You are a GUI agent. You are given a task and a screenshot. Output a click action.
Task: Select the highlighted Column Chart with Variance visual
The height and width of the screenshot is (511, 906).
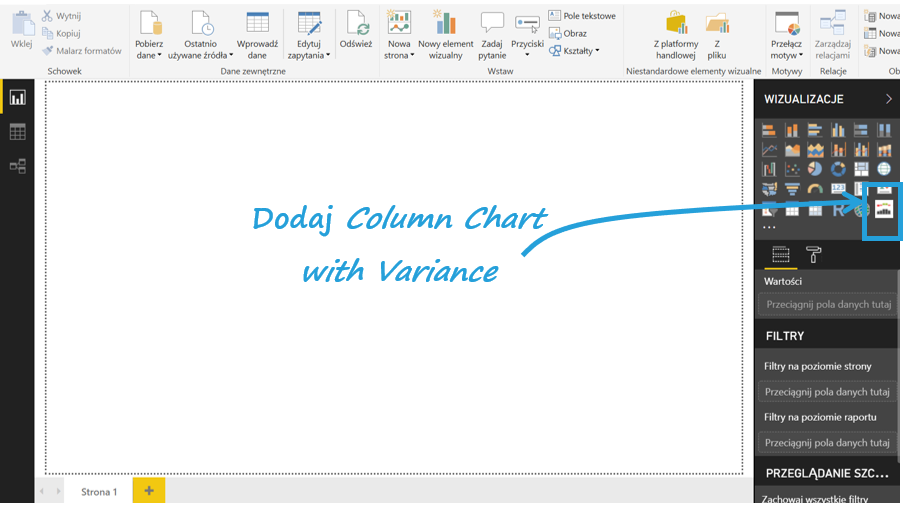[883, 209]
